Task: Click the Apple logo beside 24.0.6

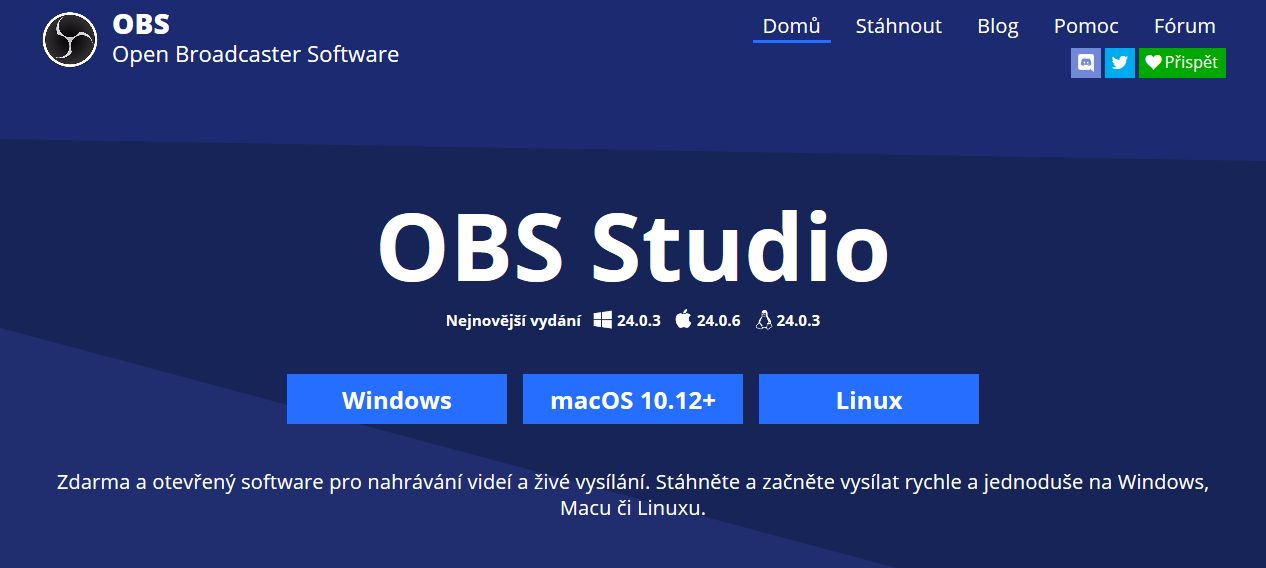Action: (x=683, y=320)
